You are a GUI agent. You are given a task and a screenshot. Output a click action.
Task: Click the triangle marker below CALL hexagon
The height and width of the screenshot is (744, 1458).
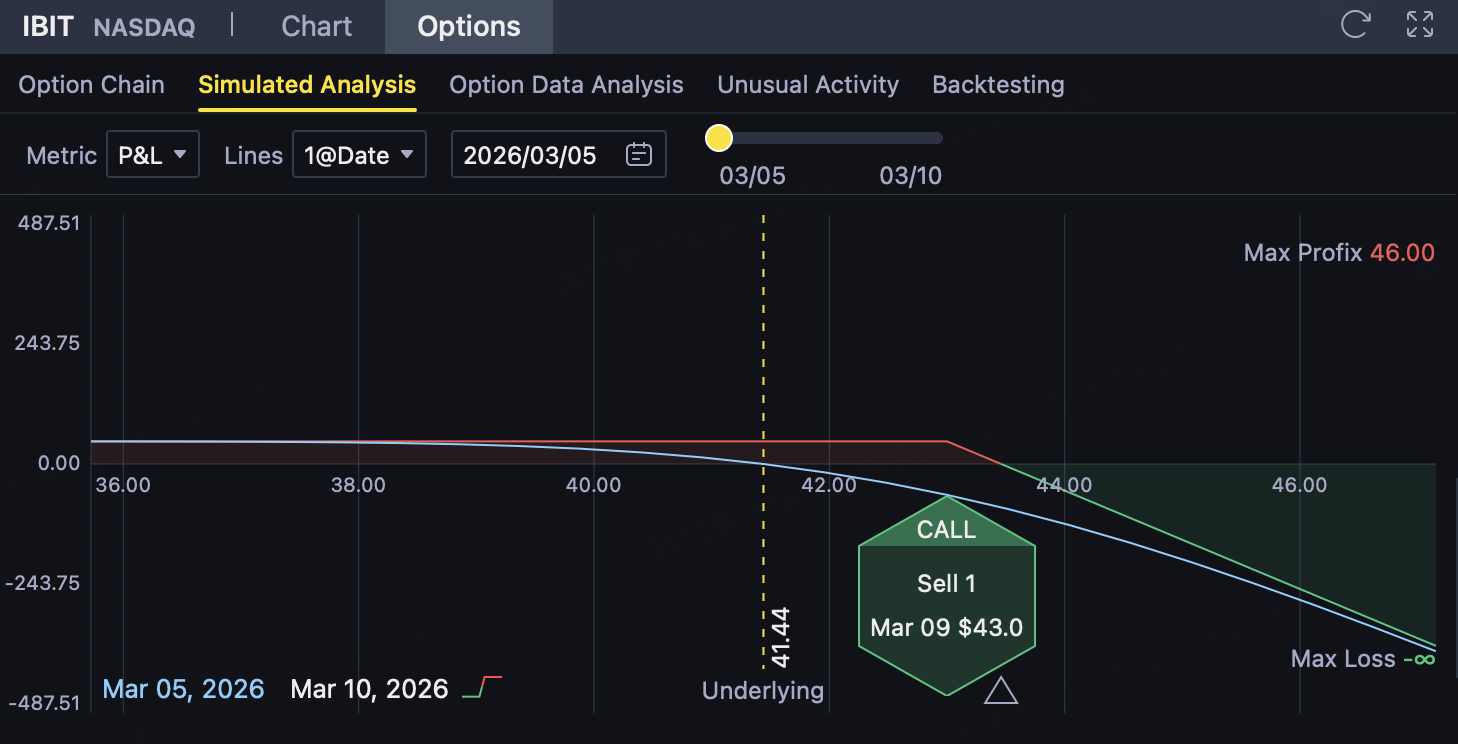pos(1001,690)
